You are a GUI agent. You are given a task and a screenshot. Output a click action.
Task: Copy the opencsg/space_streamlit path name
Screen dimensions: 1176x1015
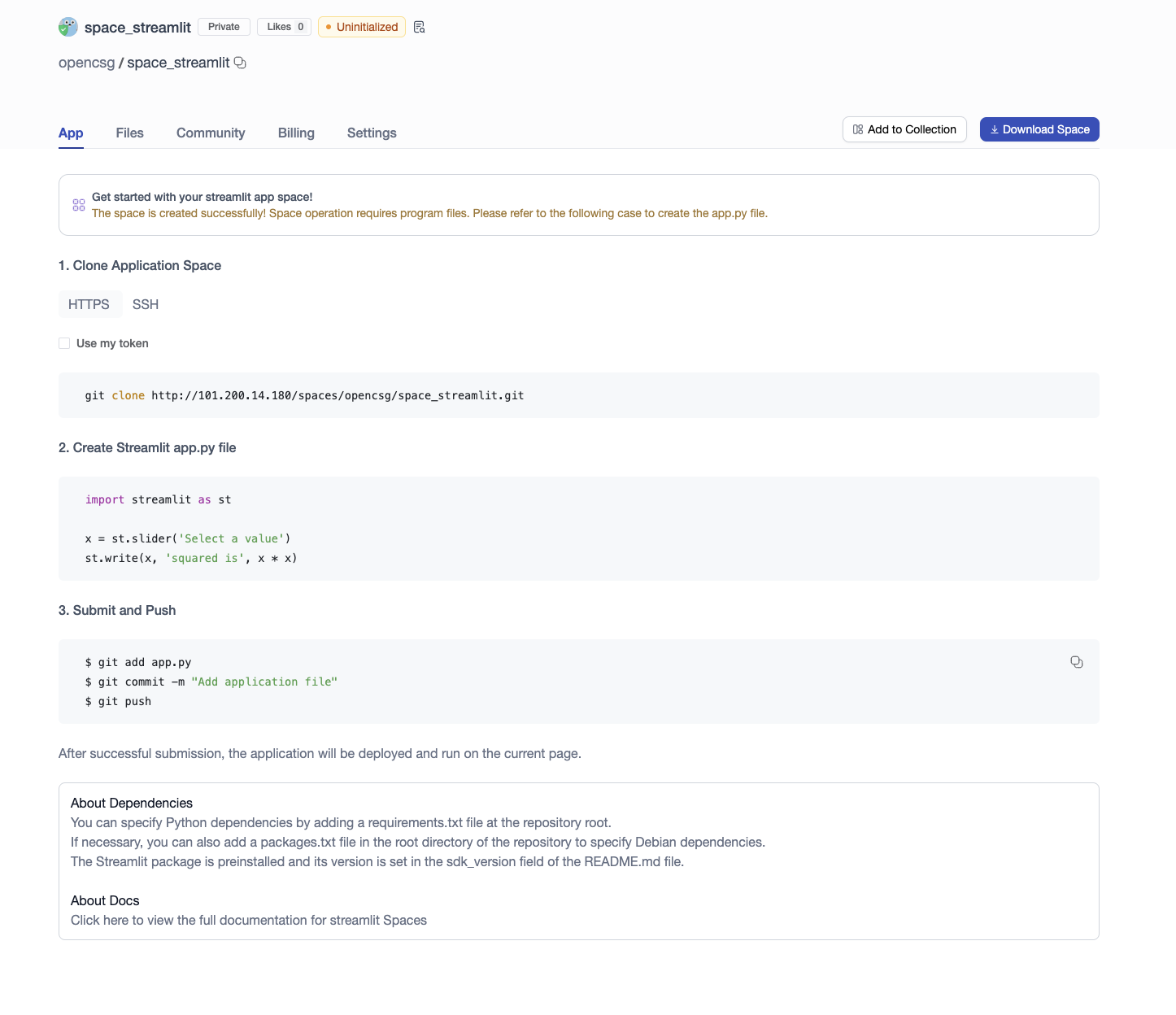tap(240, 63)
